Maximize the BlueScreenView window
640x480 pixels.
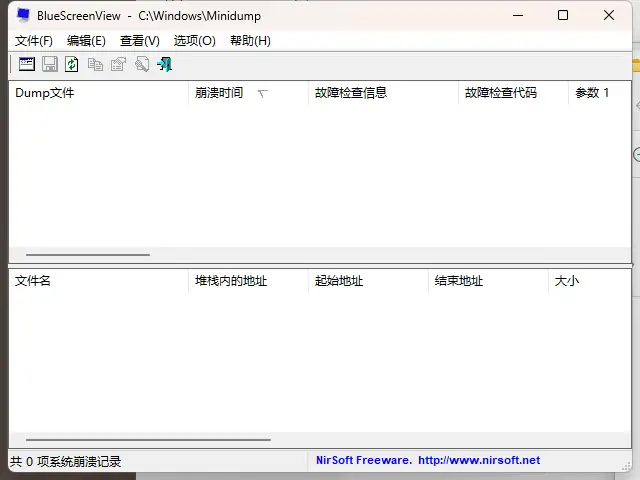(x=563, y=16)
